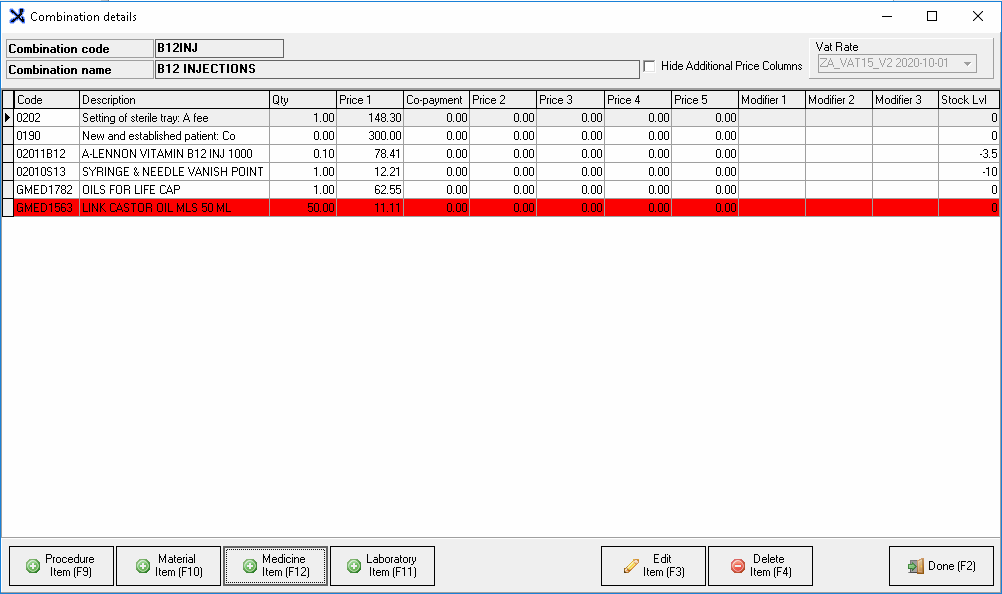
Task: Click the Co-payment column header
Action: pos(436,100)
